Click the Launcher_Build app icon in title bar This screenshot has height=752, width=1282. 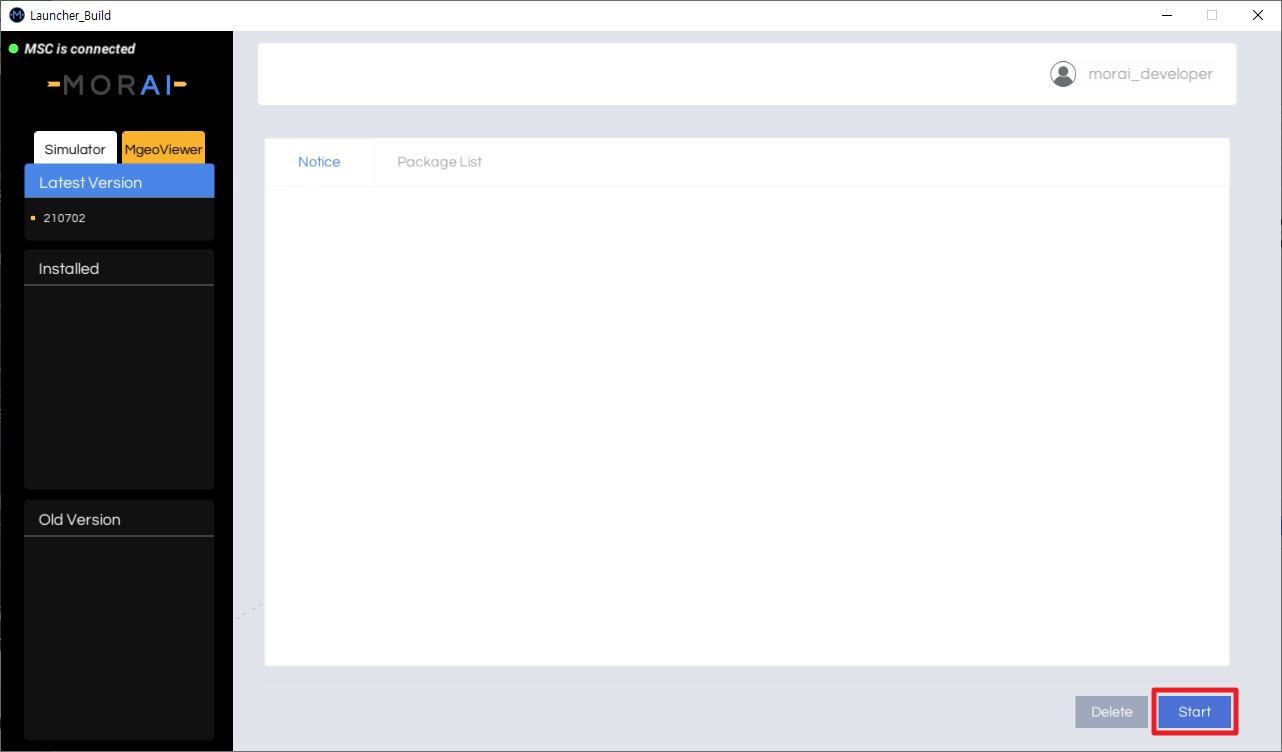pos(16,15)
